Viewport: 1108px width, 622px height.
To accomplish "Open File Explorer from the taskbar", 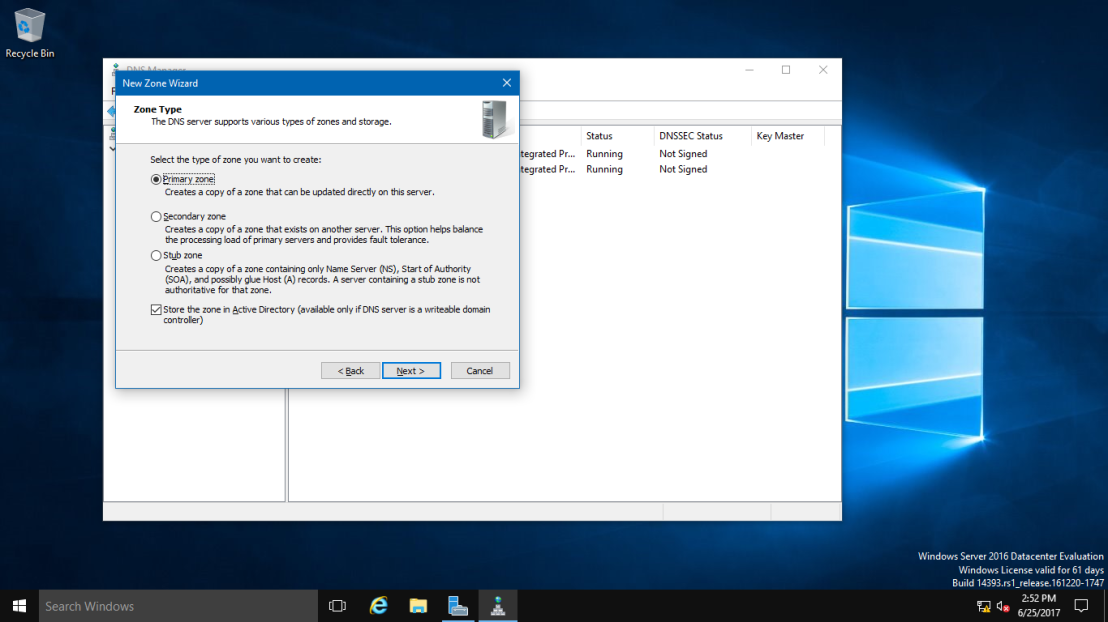I will [x=418, y=606].
